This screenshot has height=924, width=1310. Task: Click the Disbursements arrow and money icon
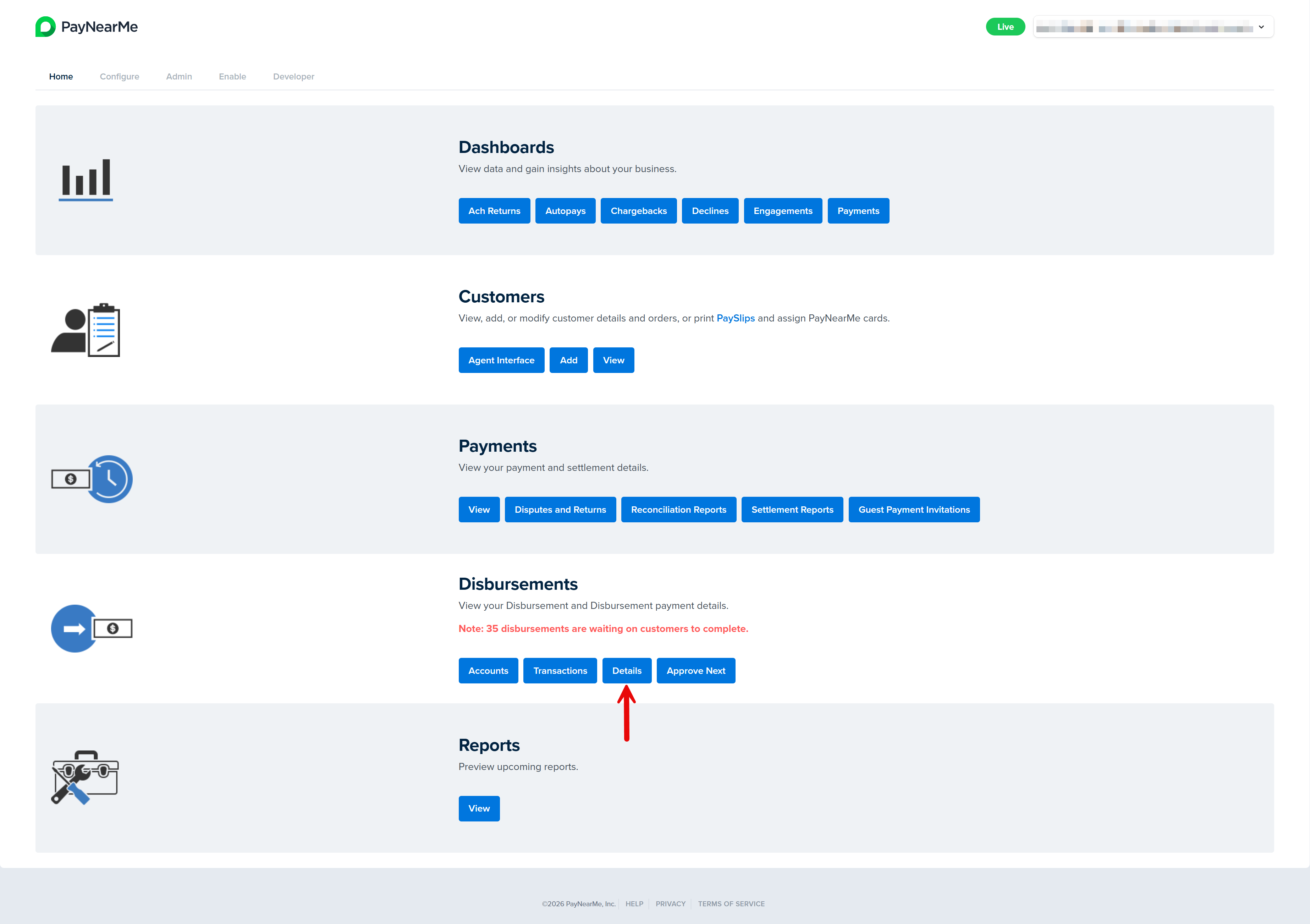click(92, 628)
